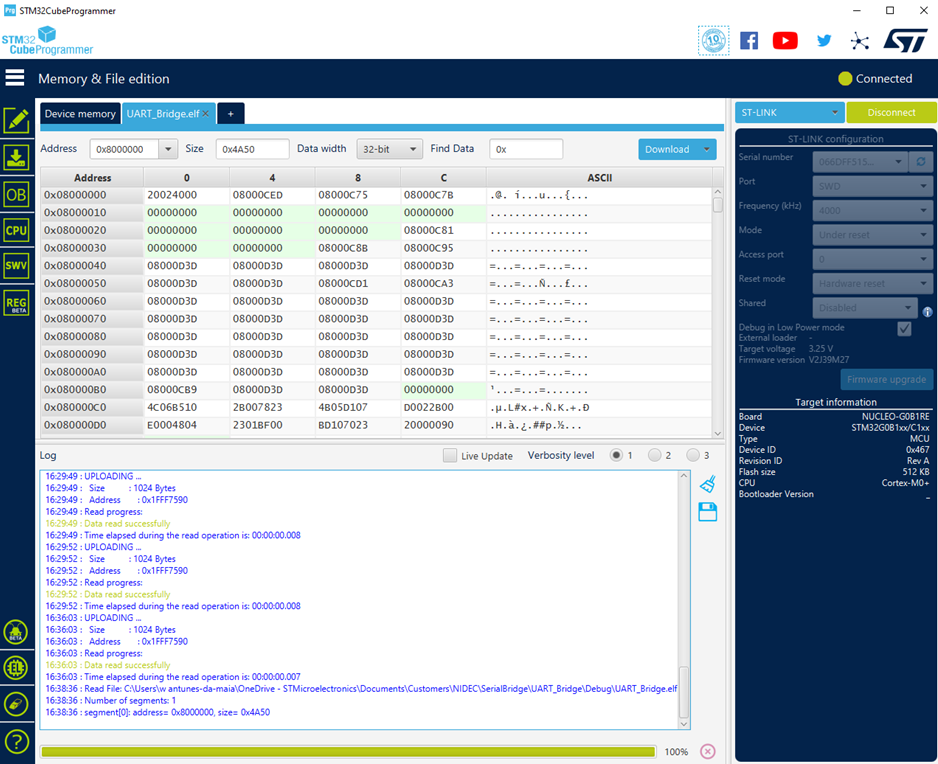Click the Size input field
938x764 pixels.
pyautogui.click(x=252, y=149)
